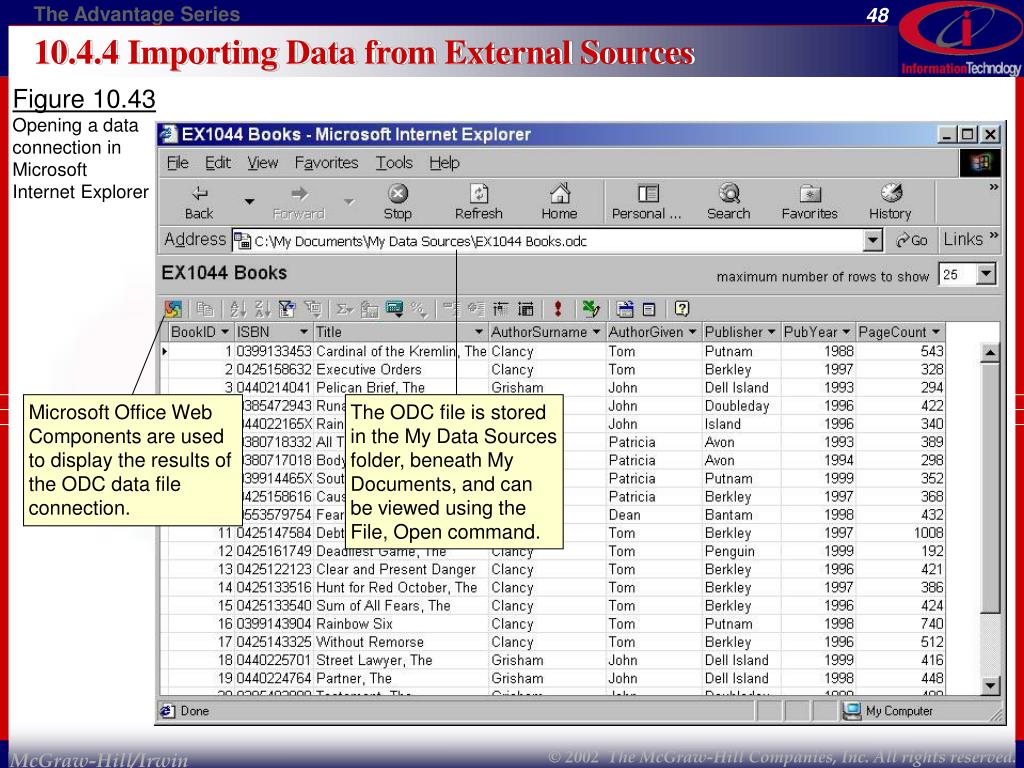
Task: Open the AutoCalc sigma icon
Action: [344, 309]
